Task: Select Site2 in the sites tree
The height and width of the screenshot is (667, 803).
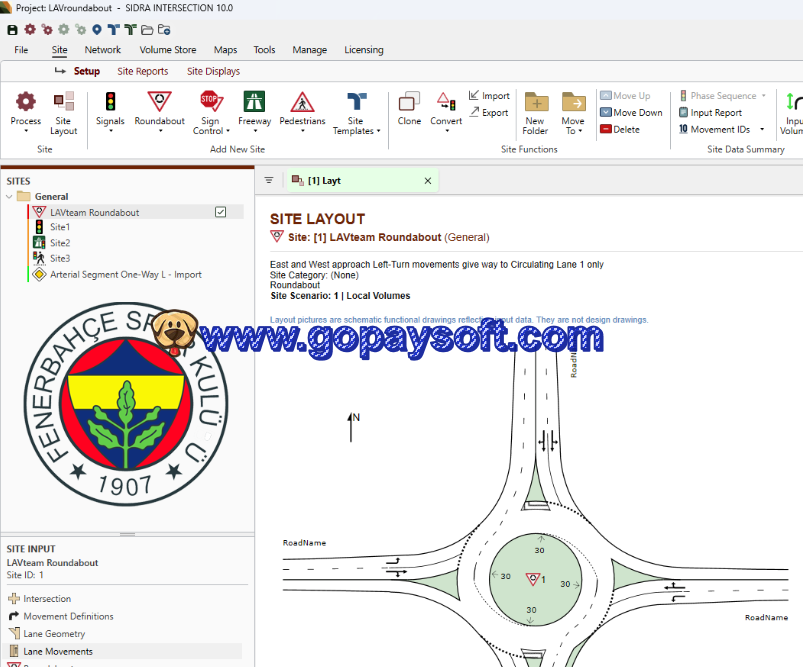Action: click(60, 243)
